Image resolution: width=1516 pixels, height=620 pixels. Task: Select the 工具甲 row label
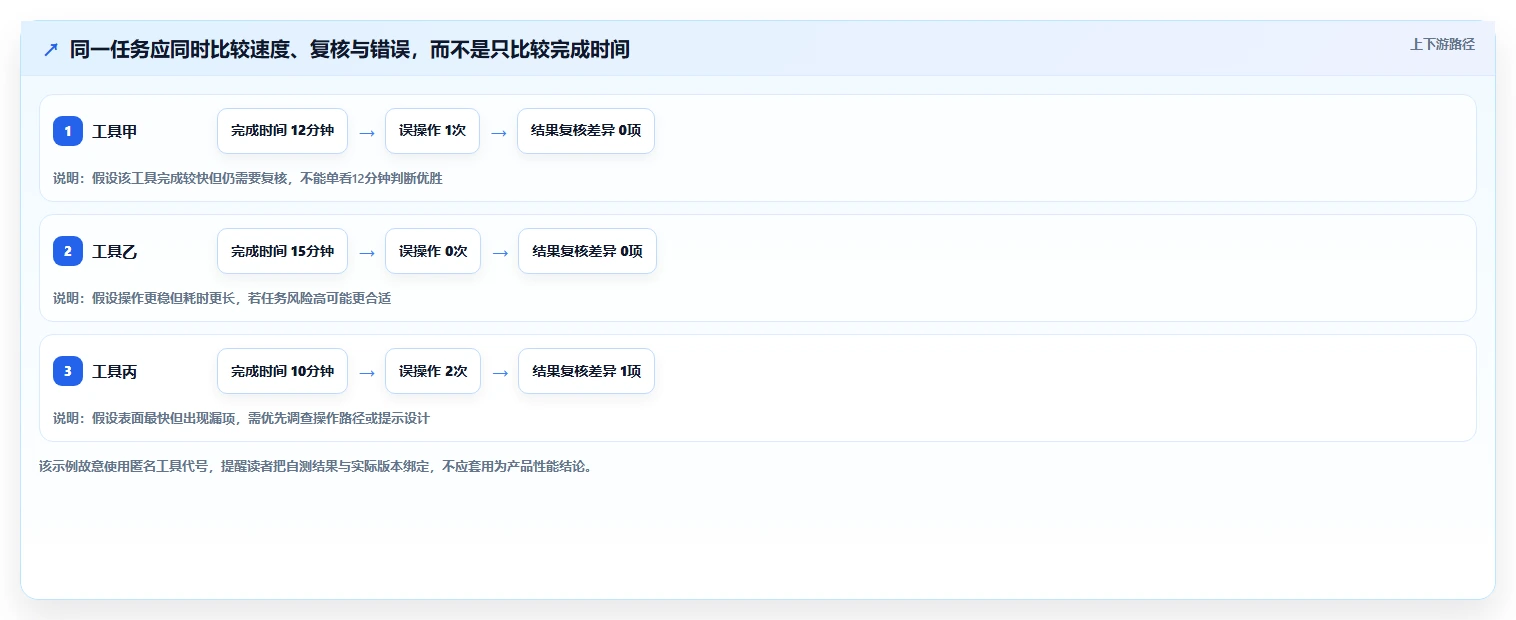point(115,132)
